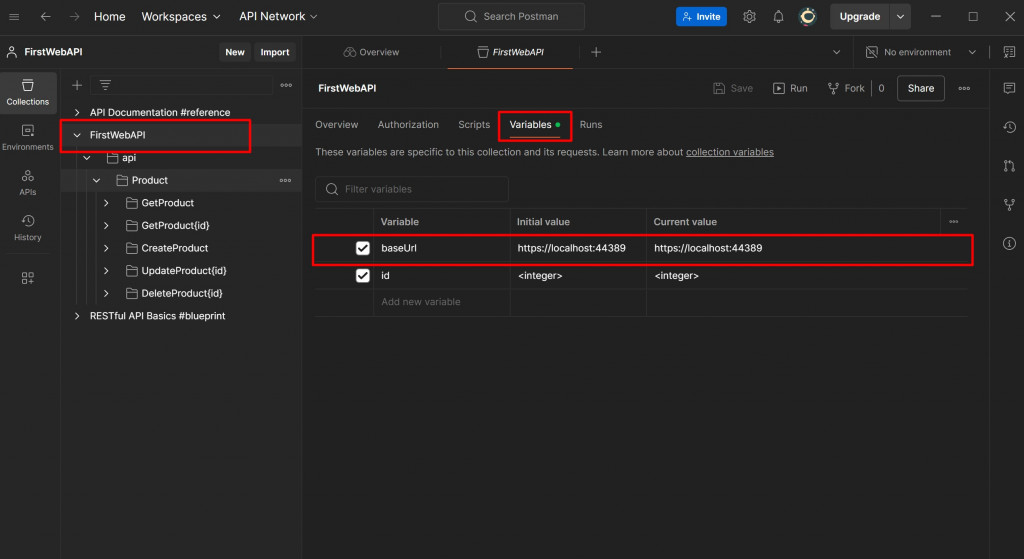
Task: Open variables table column options ellipsis
Action: pos(953,222)
